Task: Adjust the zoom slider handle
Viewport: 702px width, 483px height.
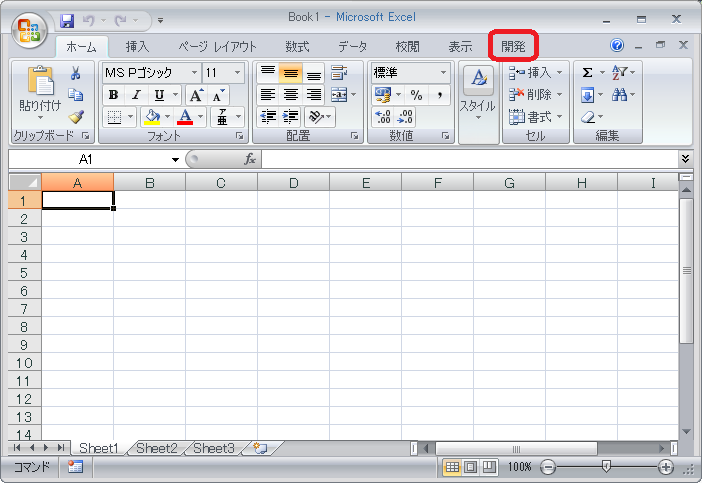Action: point(606,467)
